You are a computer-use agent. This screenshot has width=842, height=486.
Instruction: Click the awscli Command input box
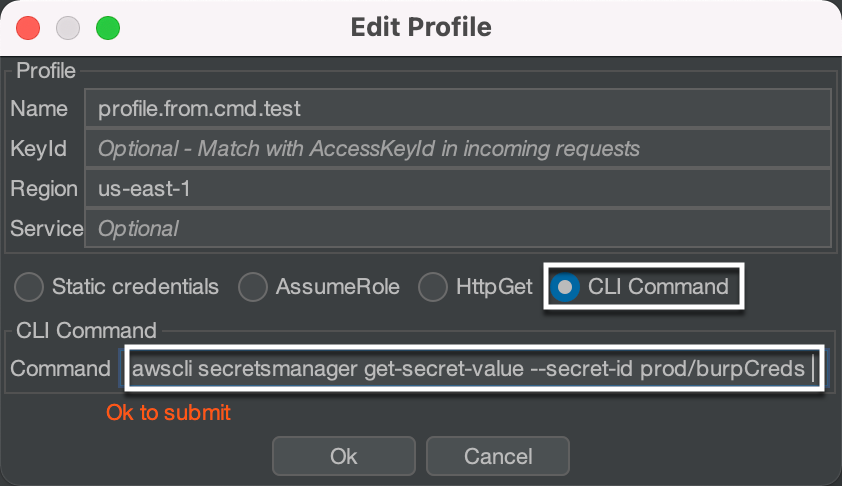pyautogui.click(x=470, y=370)
